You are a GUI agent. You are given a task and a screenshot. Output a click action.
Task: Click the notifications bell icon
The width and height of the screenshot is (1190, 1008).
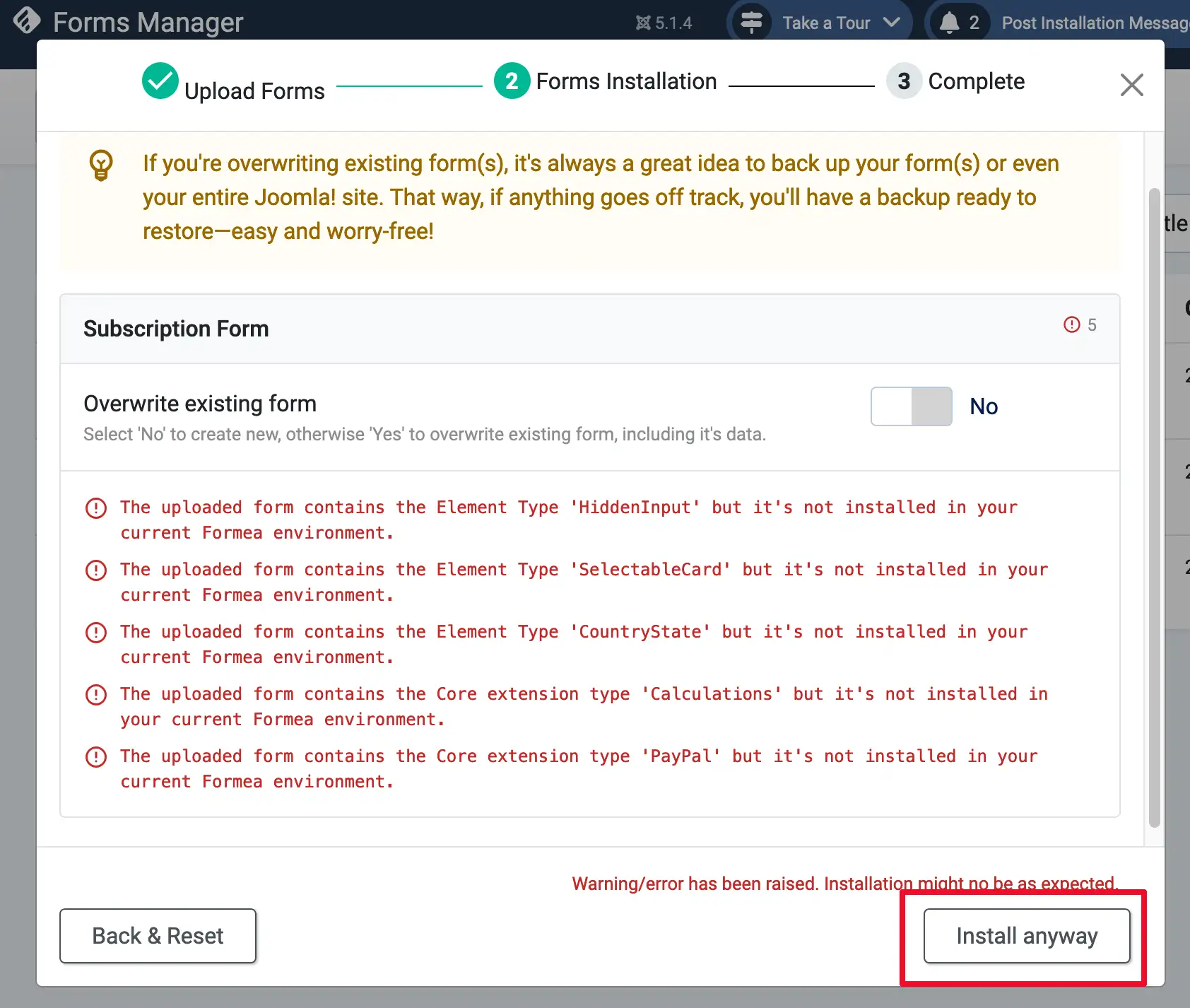(949, 23)
